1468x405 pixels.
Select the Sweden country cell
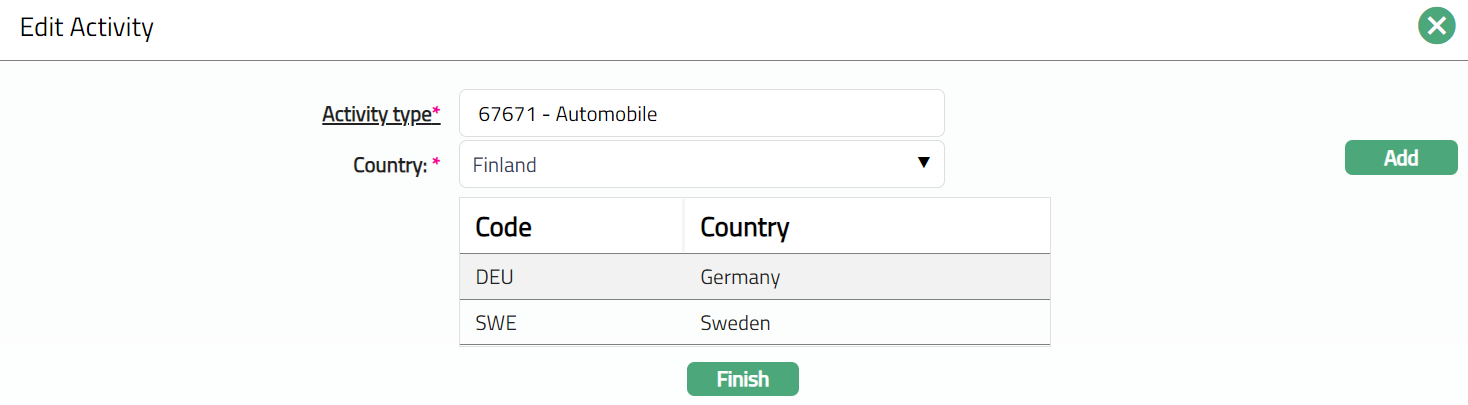click(735, 323)
